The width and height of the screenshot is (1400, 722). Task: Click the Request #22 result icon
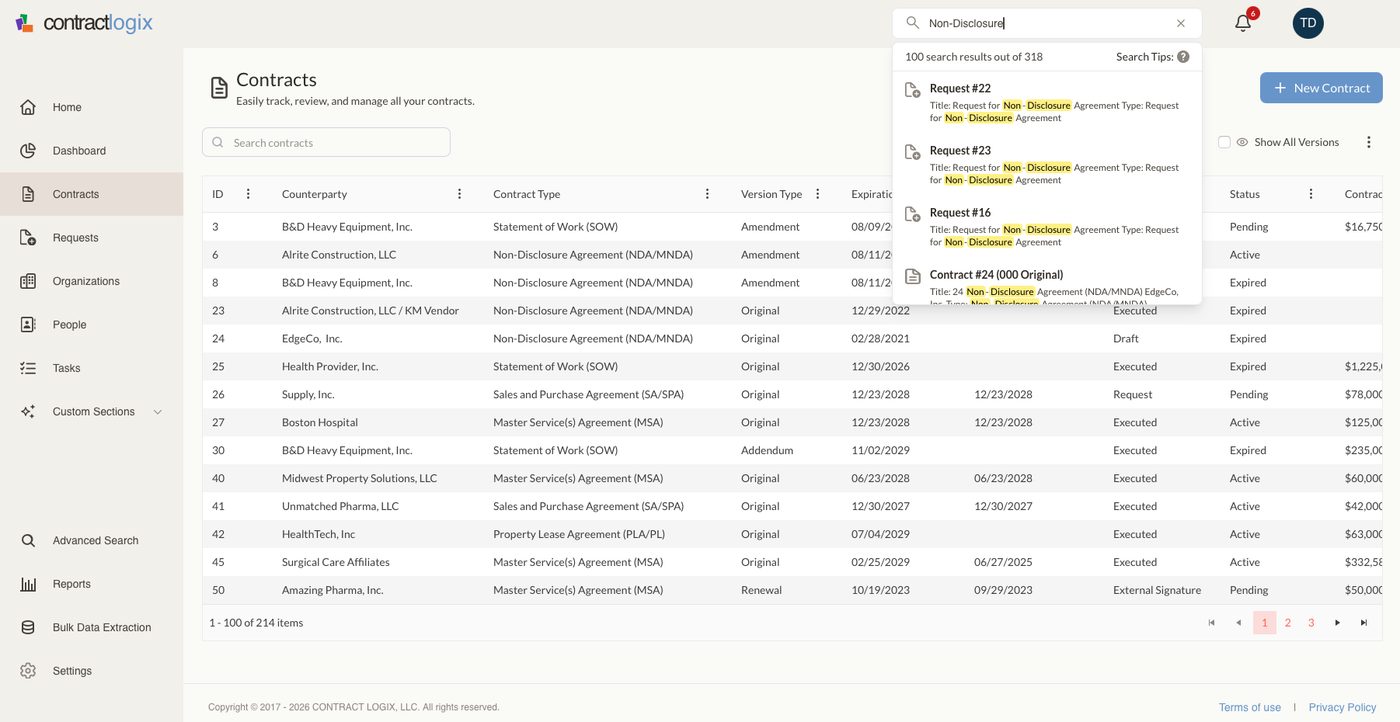click(x=912, y=90)
